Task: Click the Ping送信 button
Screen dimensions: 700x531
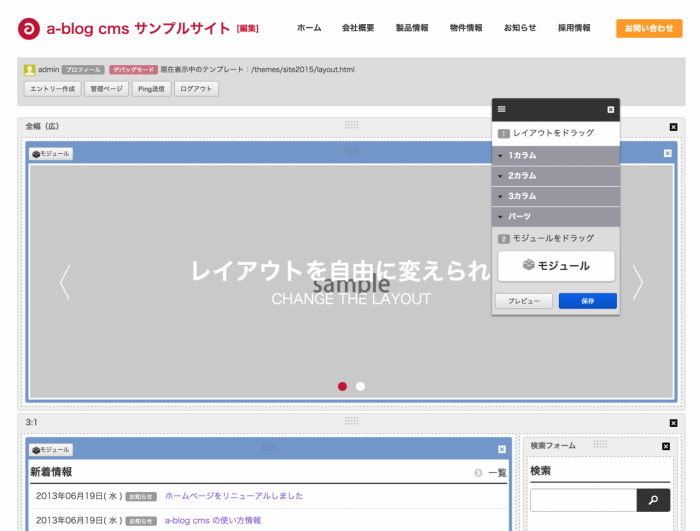Action: 151,89
